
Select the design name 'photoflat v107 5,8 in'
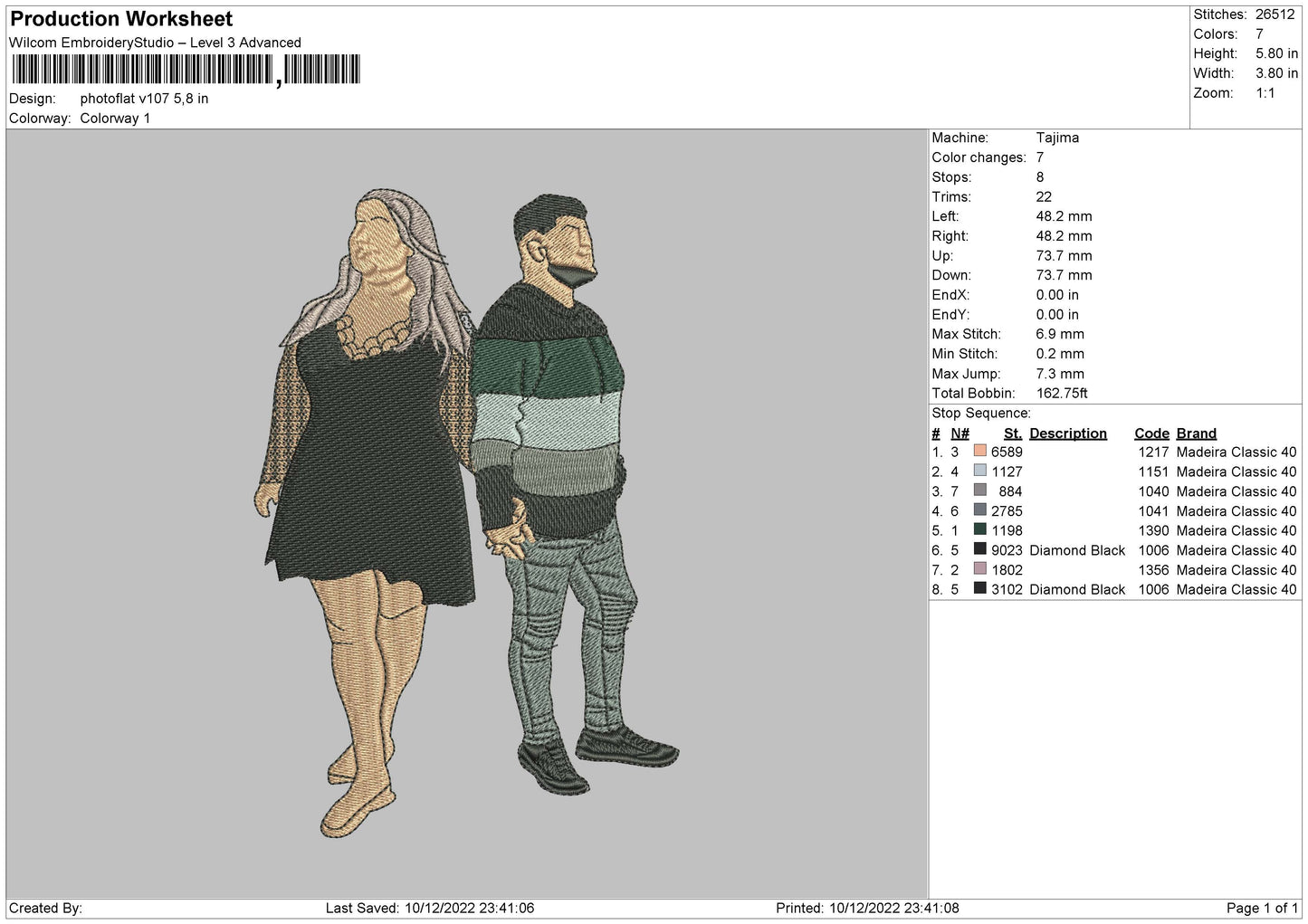[144, 99]
